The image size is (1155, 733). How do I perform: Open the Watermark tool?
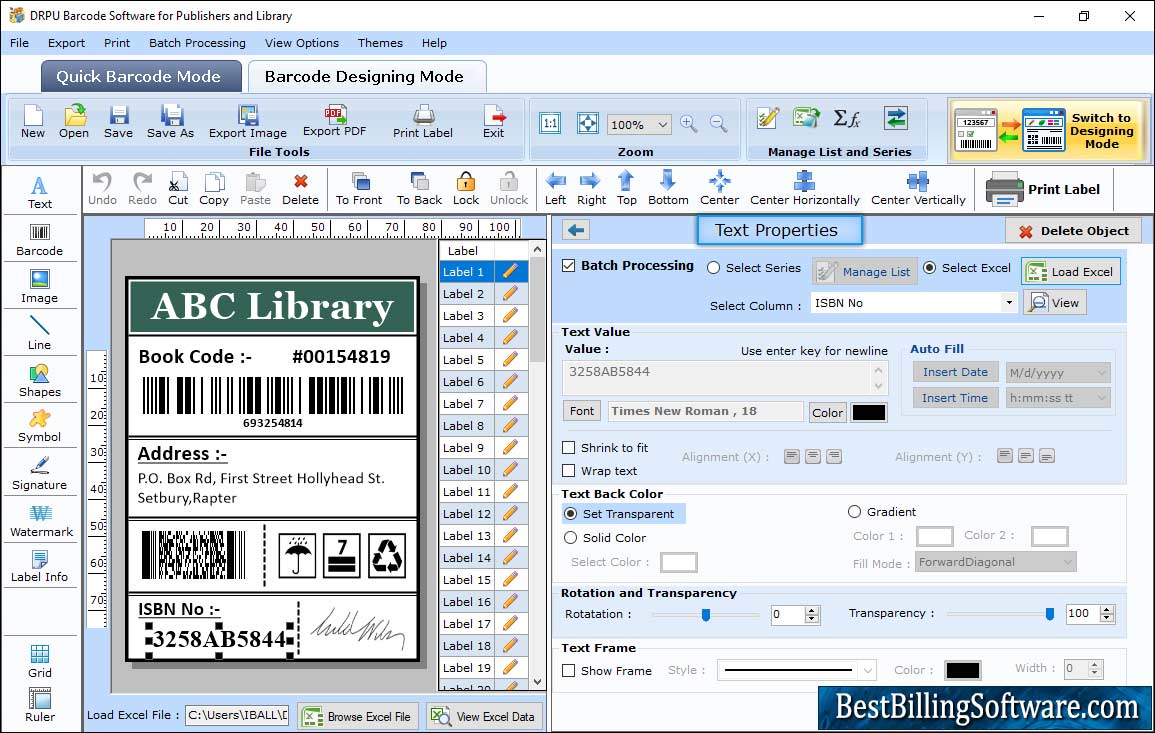41,521
